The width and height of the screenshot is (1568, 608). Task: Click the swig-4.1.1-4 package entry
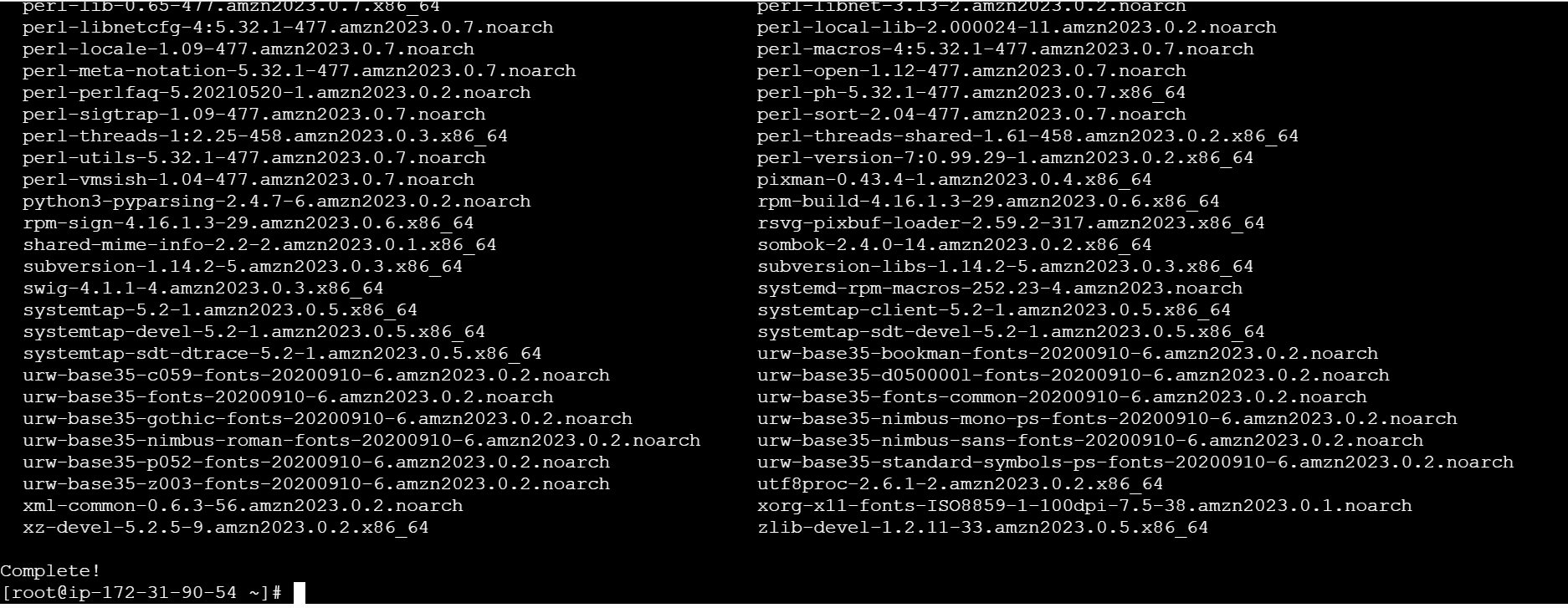point(203,289)
